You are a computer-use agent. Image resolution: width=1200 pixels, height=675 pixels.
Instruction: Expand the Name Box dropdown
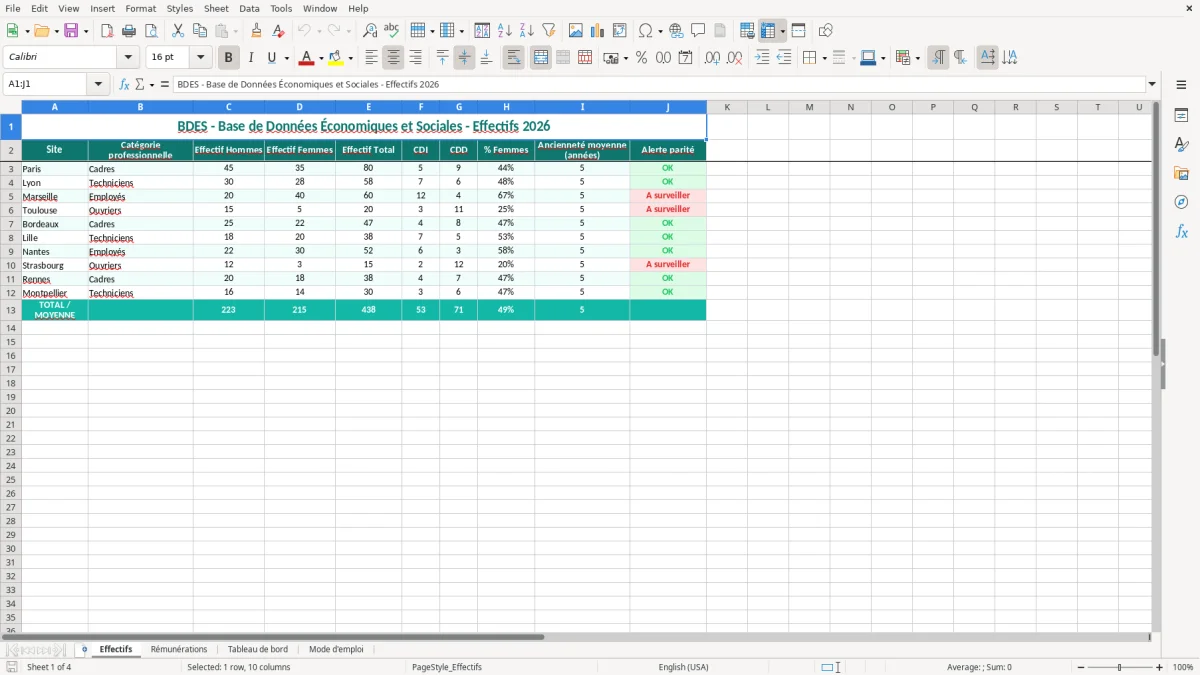click(x=98, y=84)
